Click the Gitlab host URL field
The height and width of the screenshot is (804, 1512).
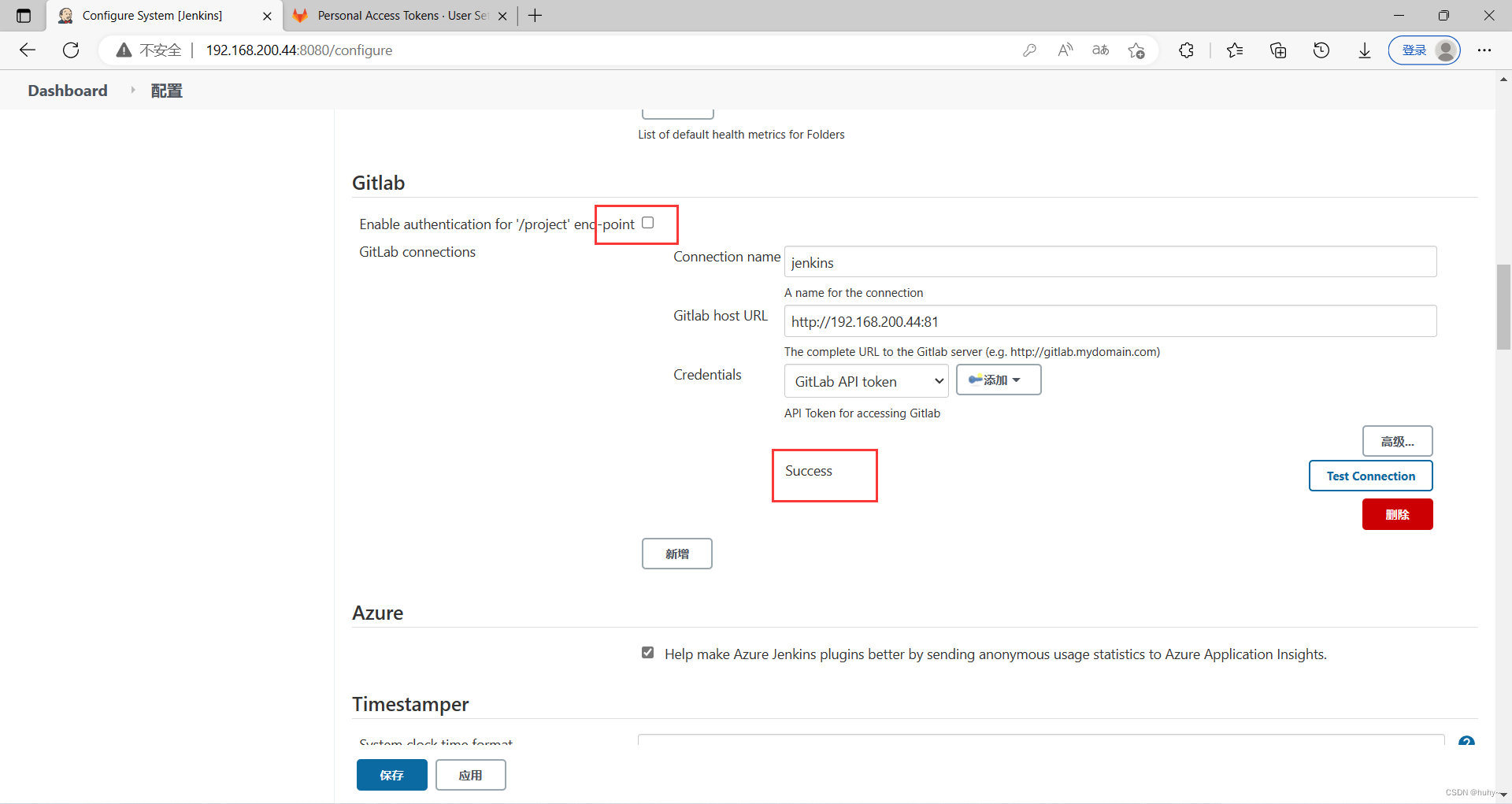1110,321
